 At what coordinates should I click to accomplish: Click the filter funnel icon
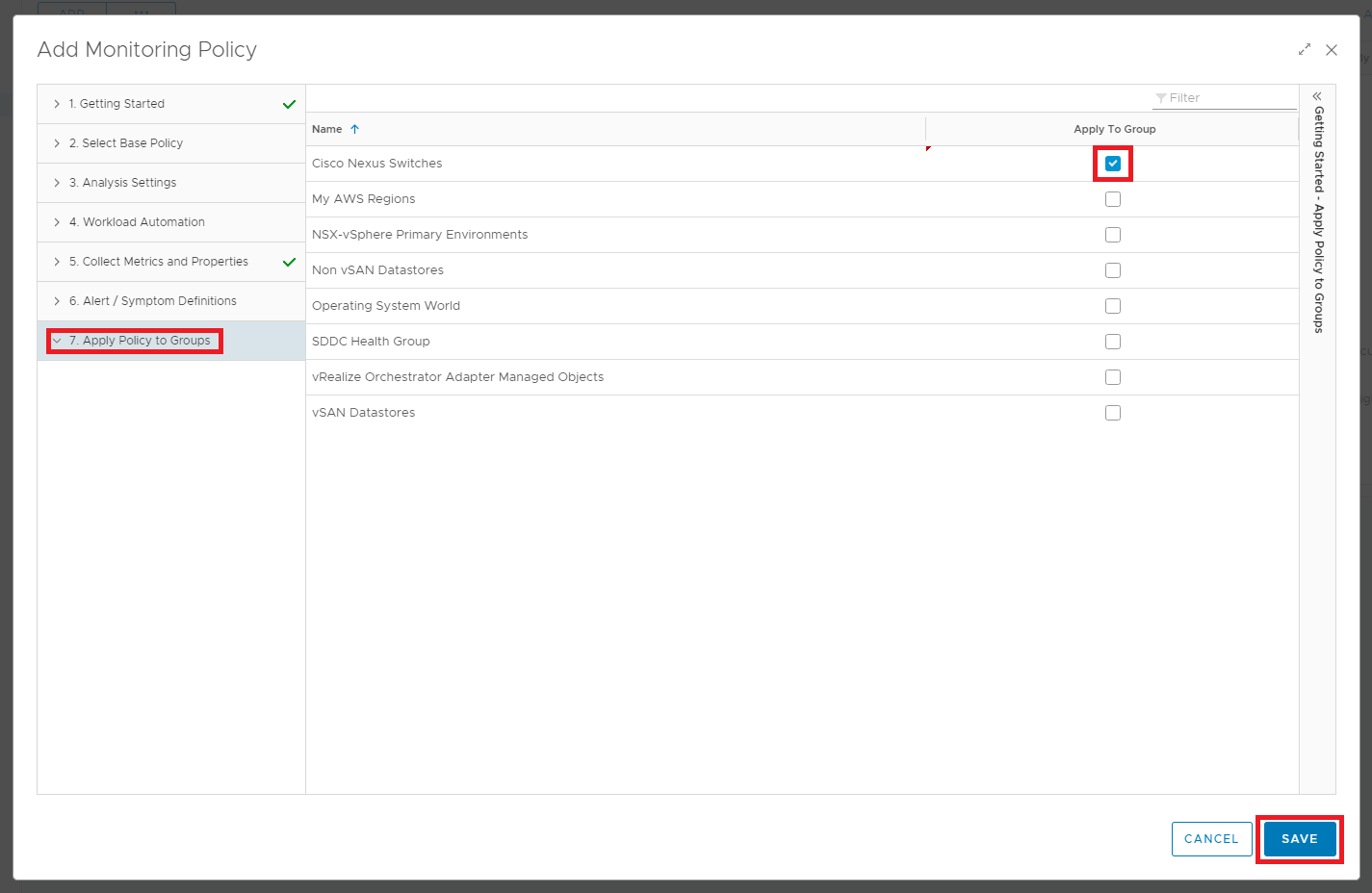coord(1161,98)
